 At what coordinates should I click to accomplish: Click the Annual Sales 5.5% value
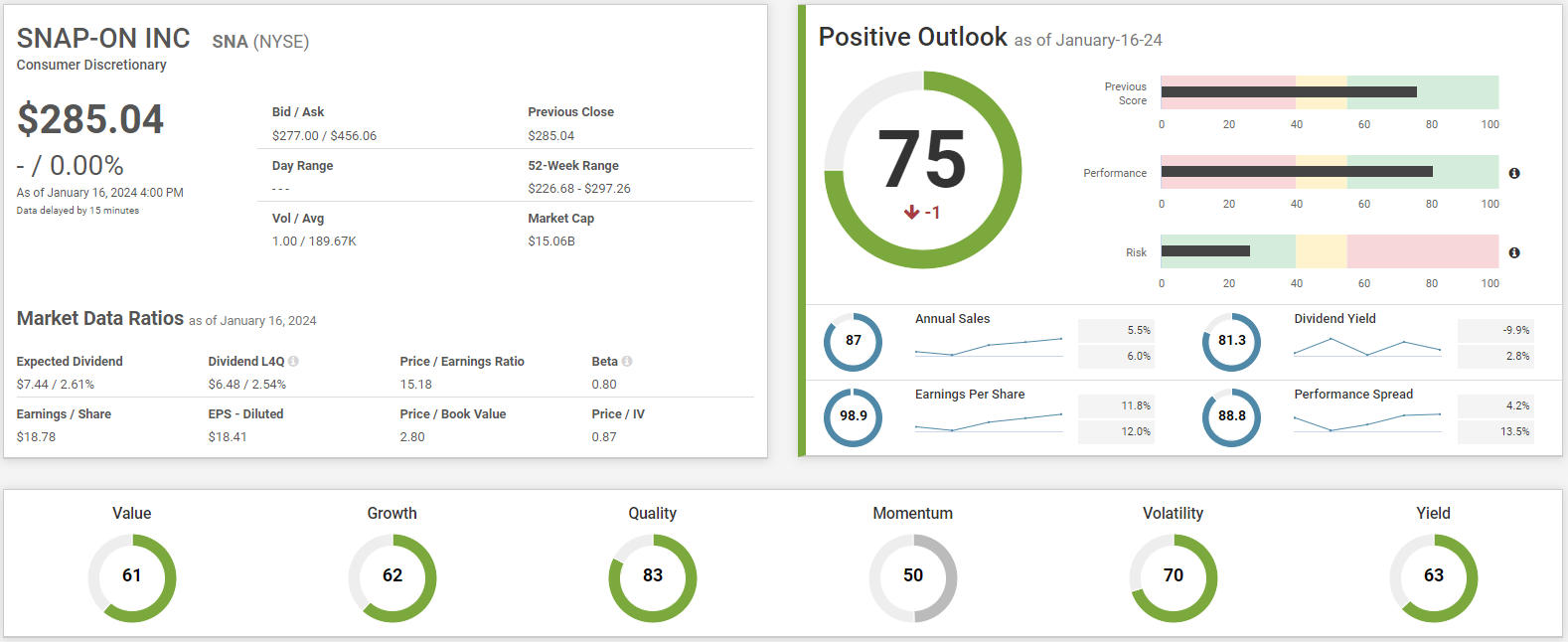tap(1139, 330)
